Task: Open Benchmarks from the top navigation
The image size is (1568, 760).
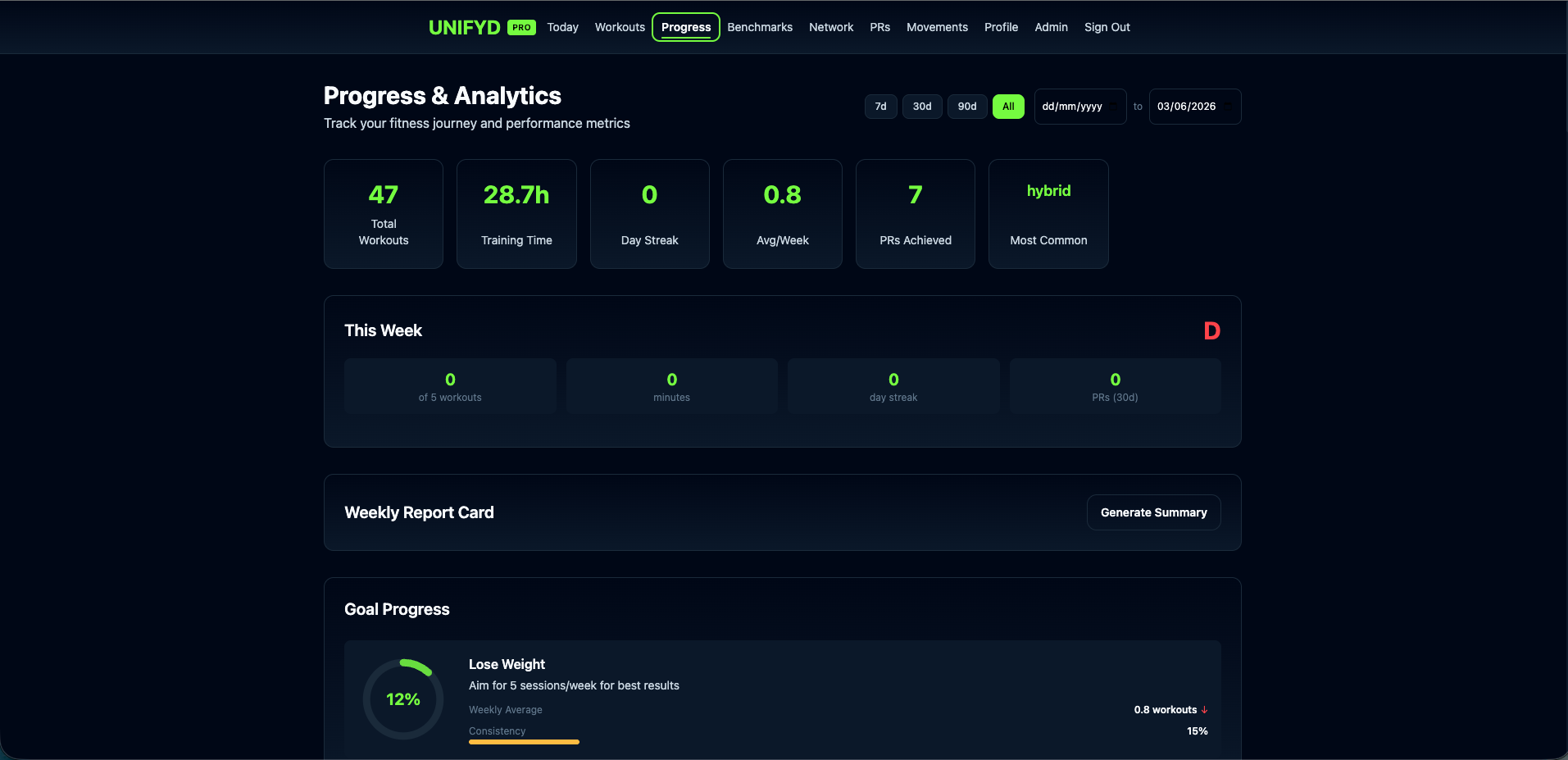Action: (760, 27)
